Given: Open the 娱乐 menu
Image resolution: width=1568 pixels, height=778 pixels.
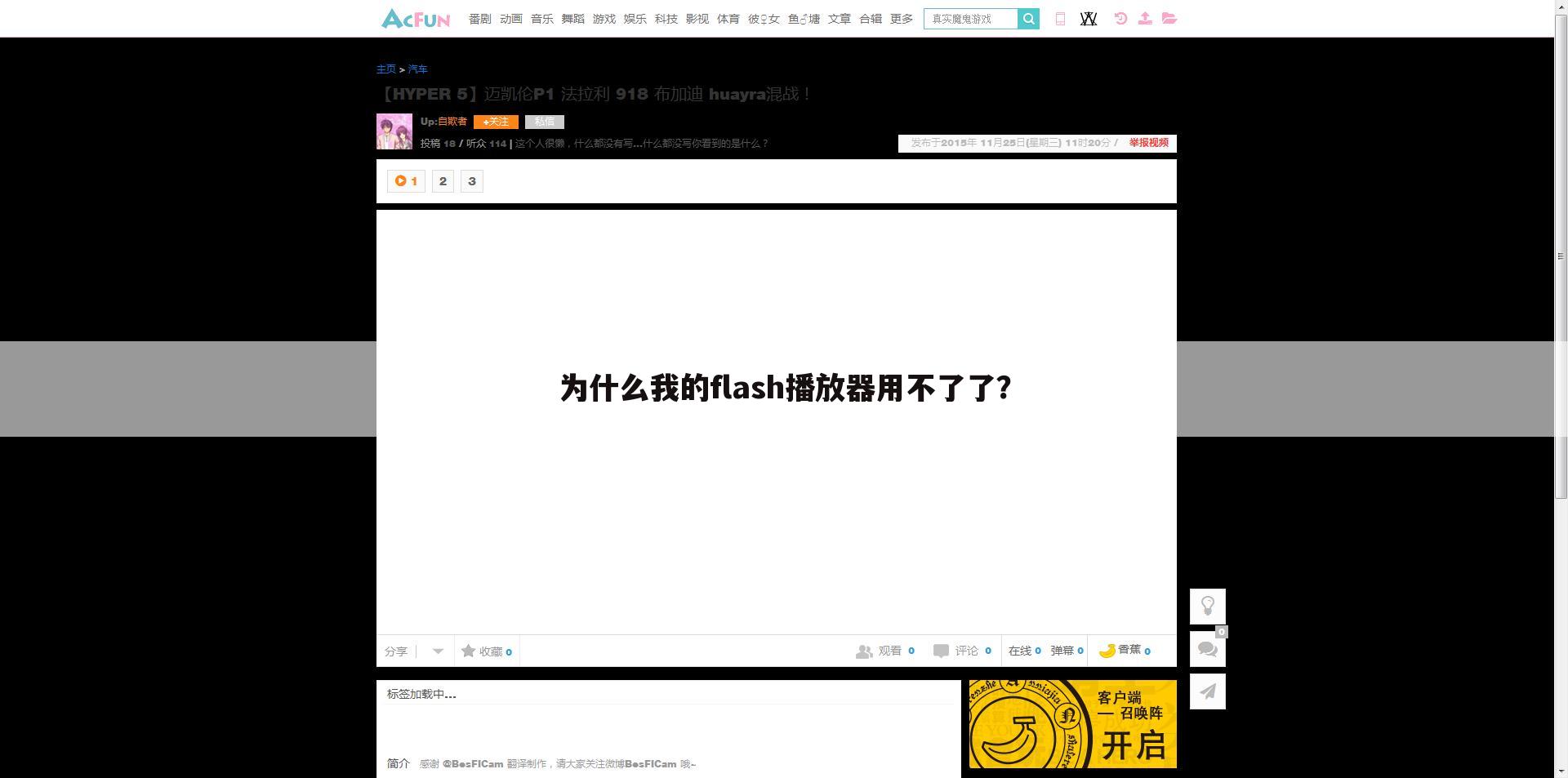Looking at the screenshot, I should click(x=635, y=19).
